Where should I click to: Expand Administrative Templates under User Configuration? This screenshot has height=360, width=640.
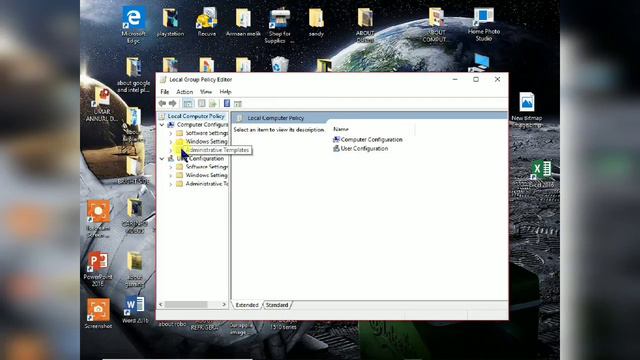[x=171, y=184]
